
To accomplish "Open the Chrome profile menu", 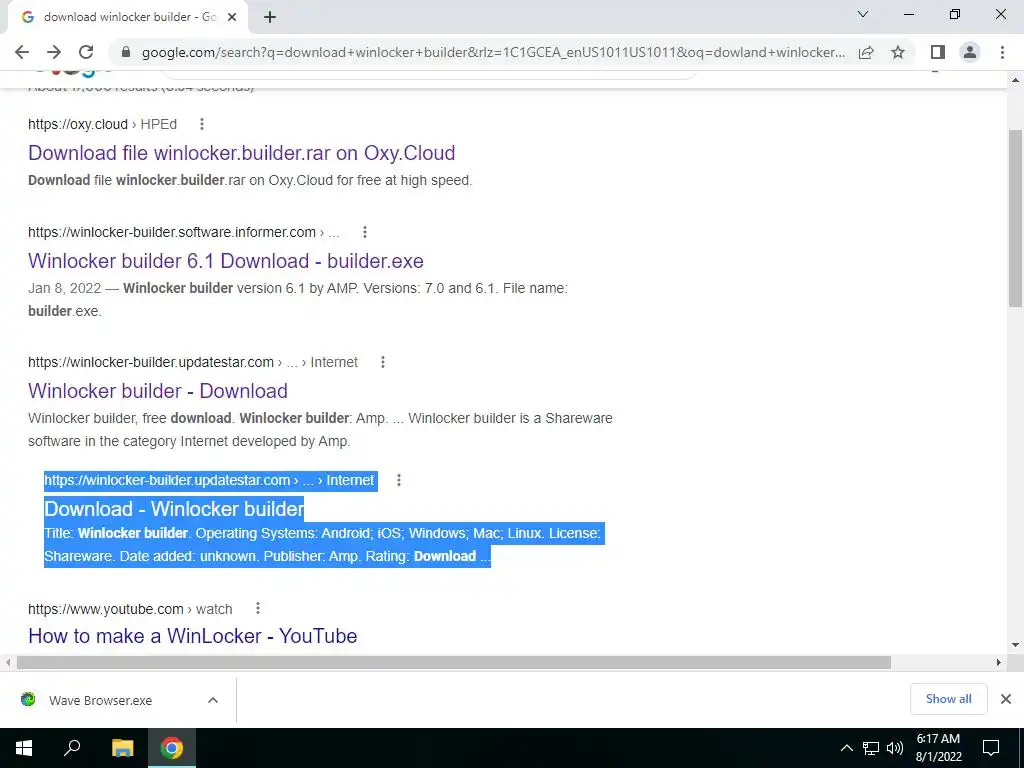I will (970, 52).
